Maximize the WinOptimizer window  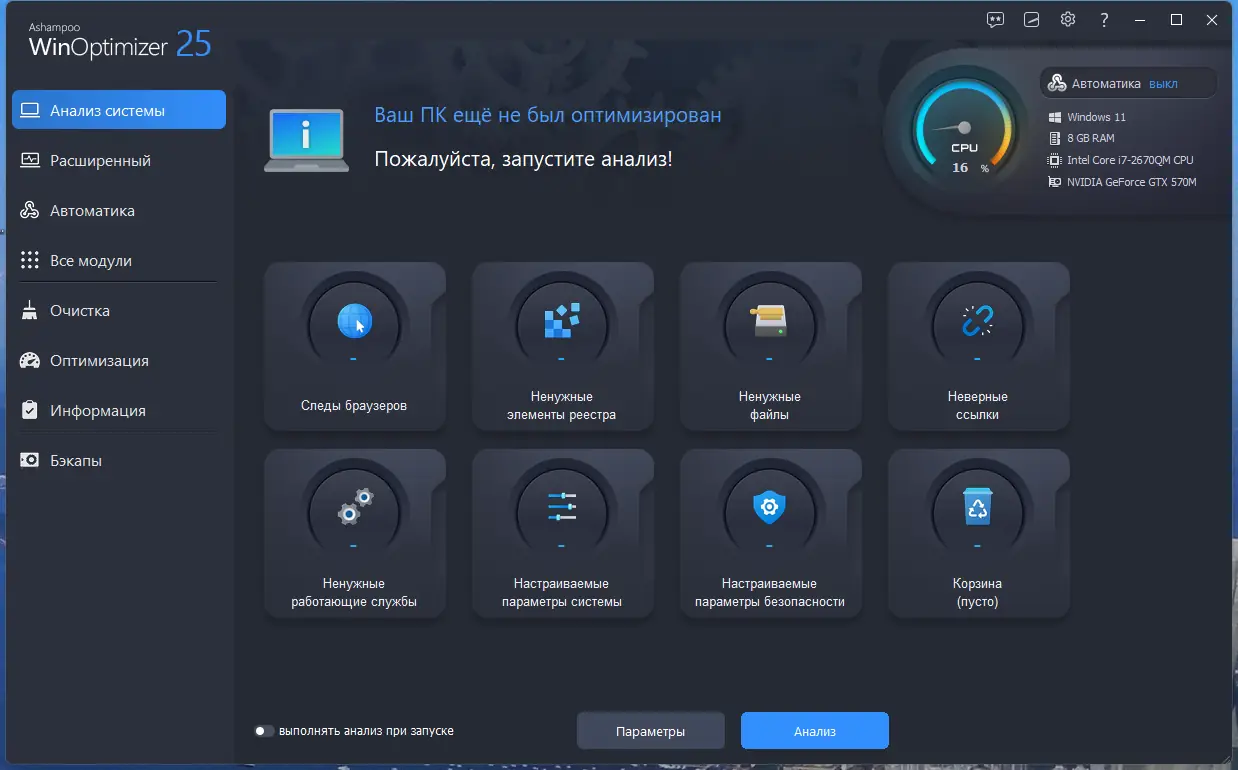[1177, 20]
